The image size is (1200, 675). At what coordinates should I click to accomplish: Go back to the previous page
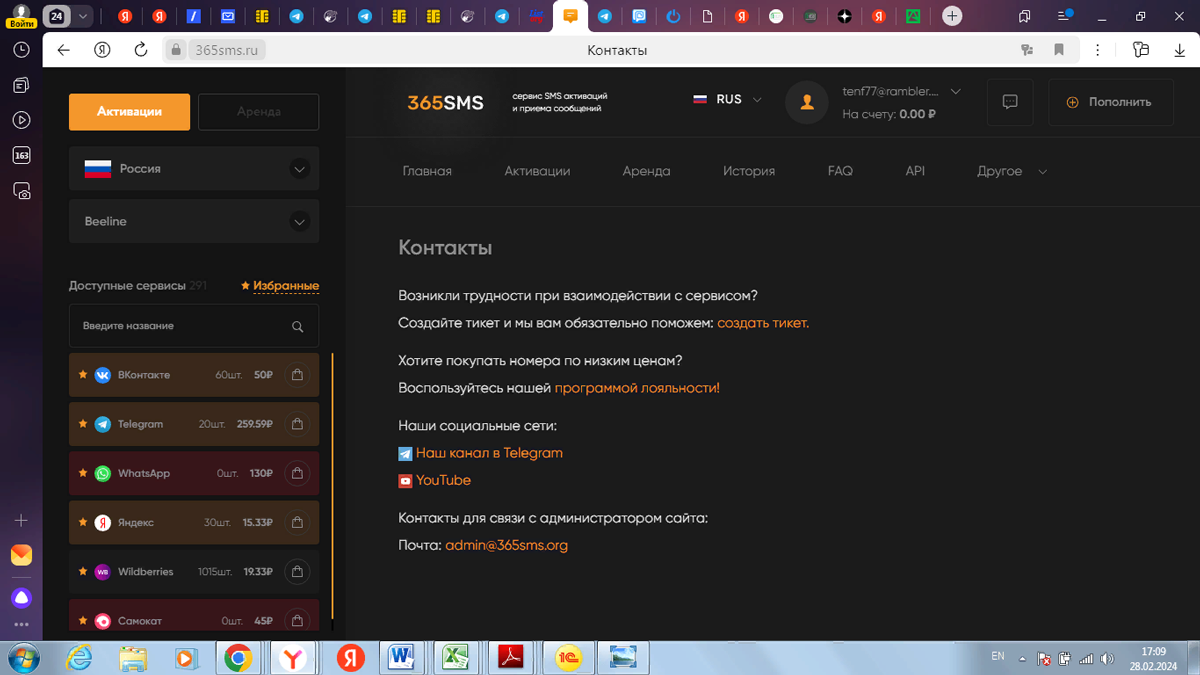click(x=64, y=50)
